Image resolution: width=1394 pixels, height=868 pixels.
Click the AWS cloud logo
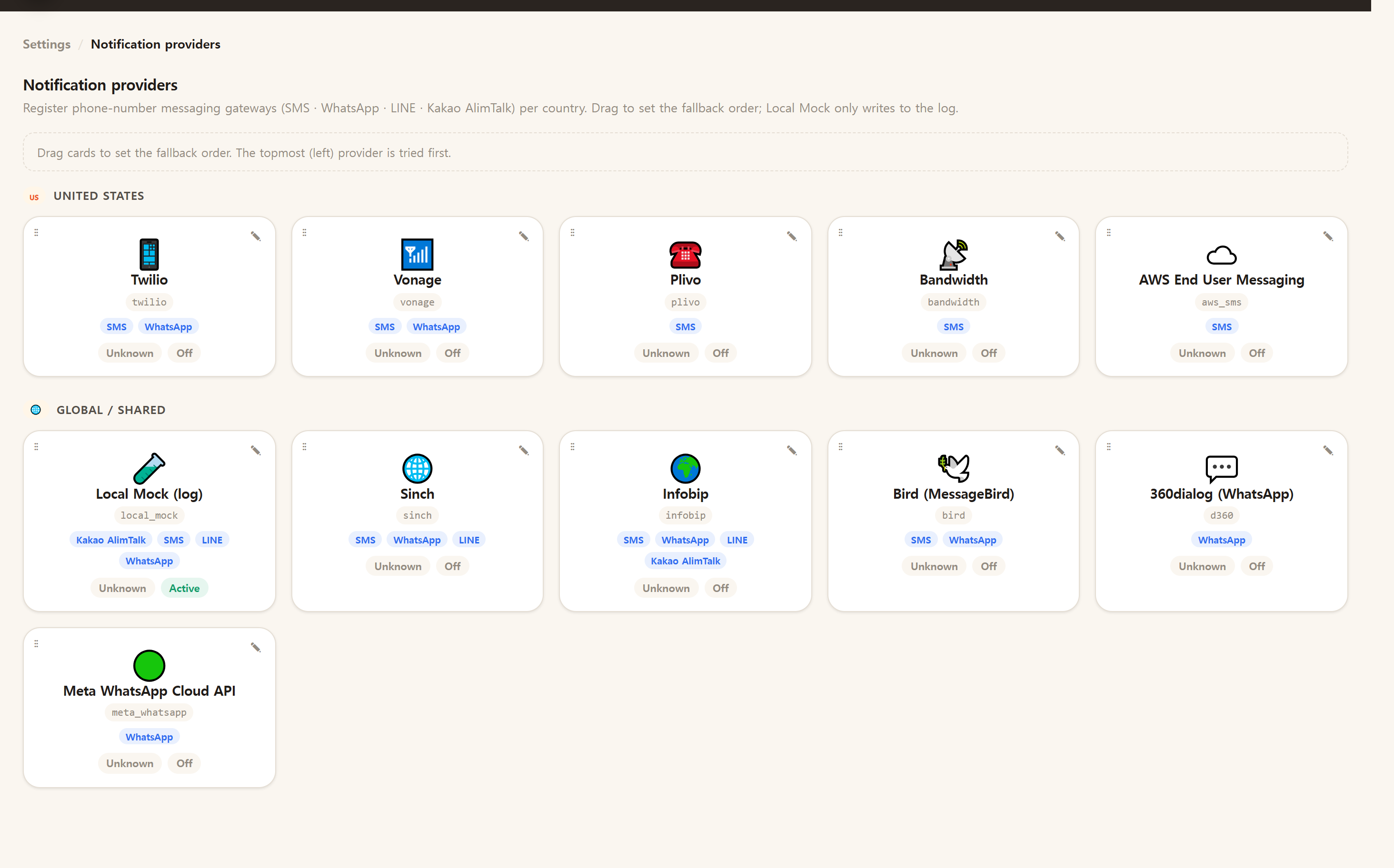tap(1222, 255)
